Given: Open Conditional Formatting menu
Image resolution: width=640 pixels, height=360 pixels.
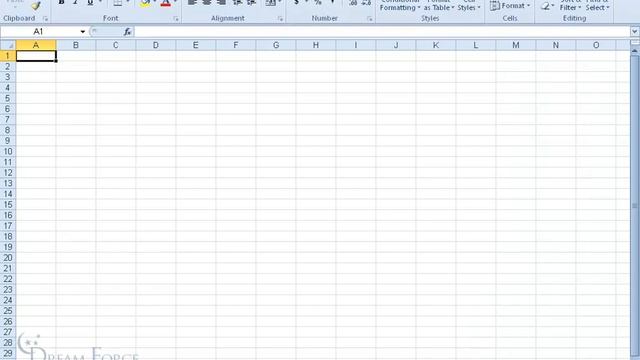Looking at the screenshot, I should pyautogui.click(x=400, y=5).
